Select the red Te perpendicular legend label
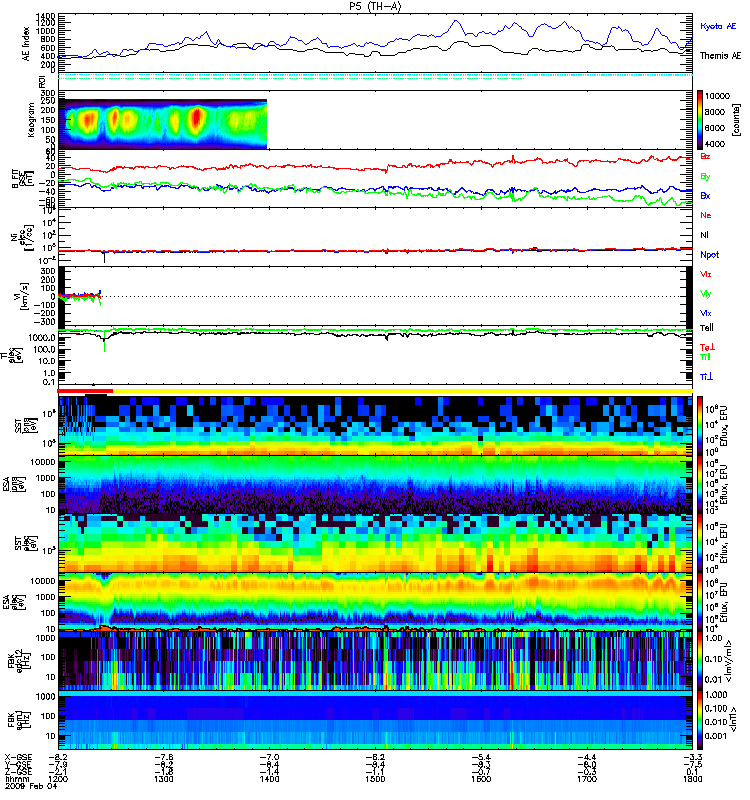Screen dimensions: 750x800 click(708, 347)
